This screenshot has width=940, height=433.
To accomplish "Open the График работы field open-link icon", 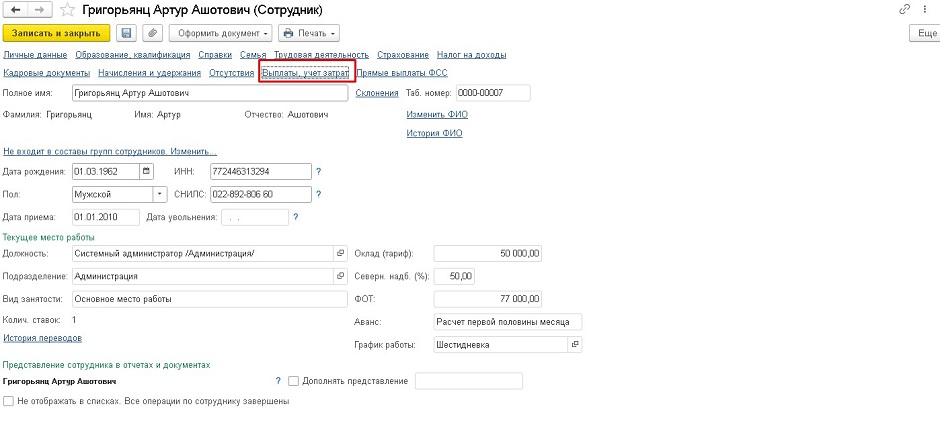I will 574,344.
